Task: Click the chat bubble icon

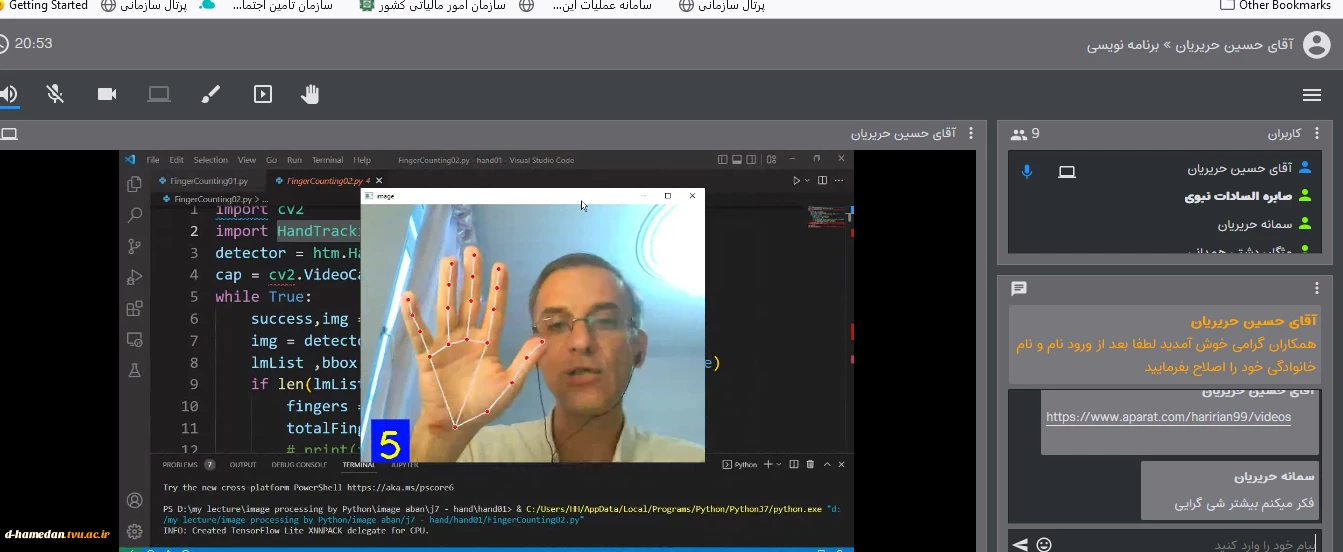Action: tap(1019, 288)
